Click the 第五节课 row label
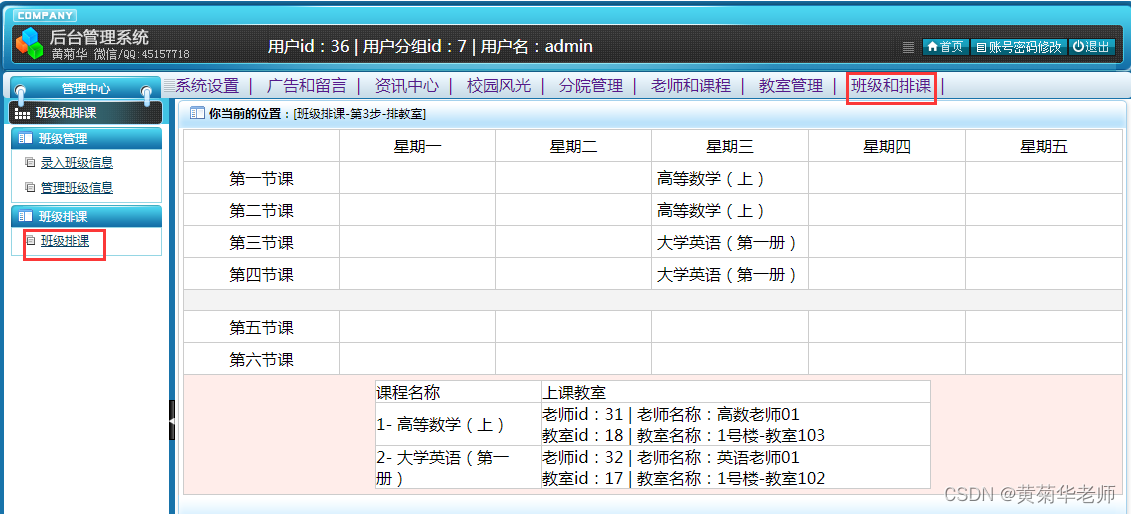 [x=261, y=328]
